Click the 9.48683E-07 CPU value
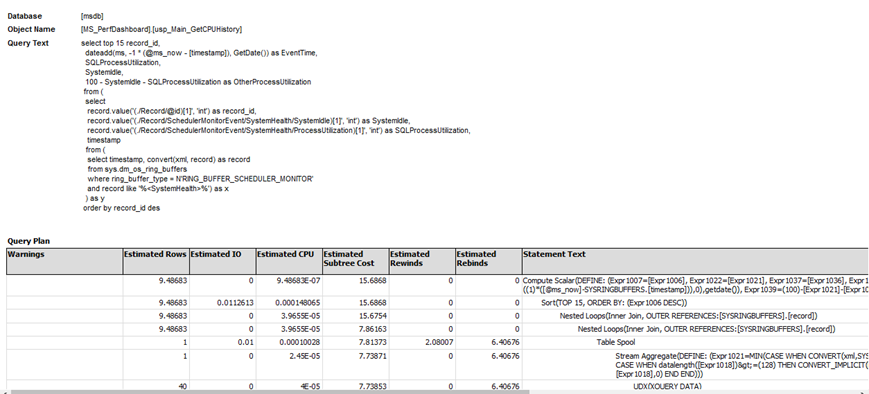The height and width of the screenshot is (394, 869). (x=298, y=281)
